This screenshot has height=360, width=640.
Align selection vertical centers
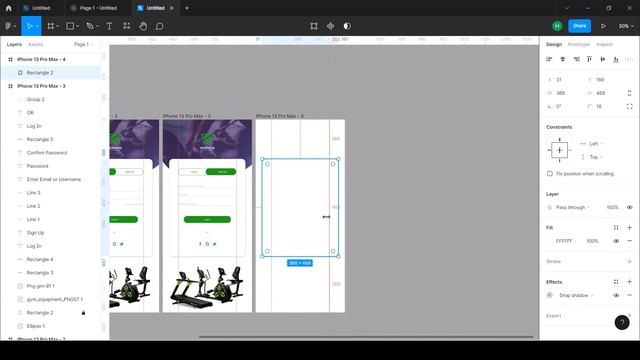[602, 60]
